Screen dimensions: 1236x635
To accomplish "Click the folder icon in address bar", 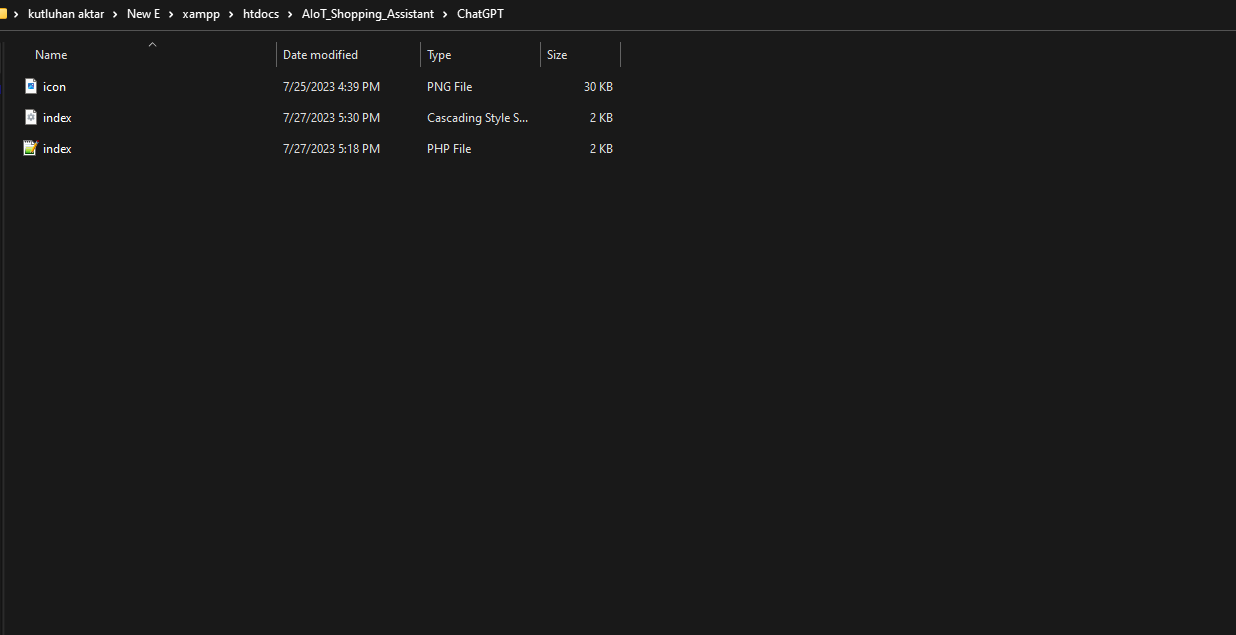I will [x=3, y=14].
